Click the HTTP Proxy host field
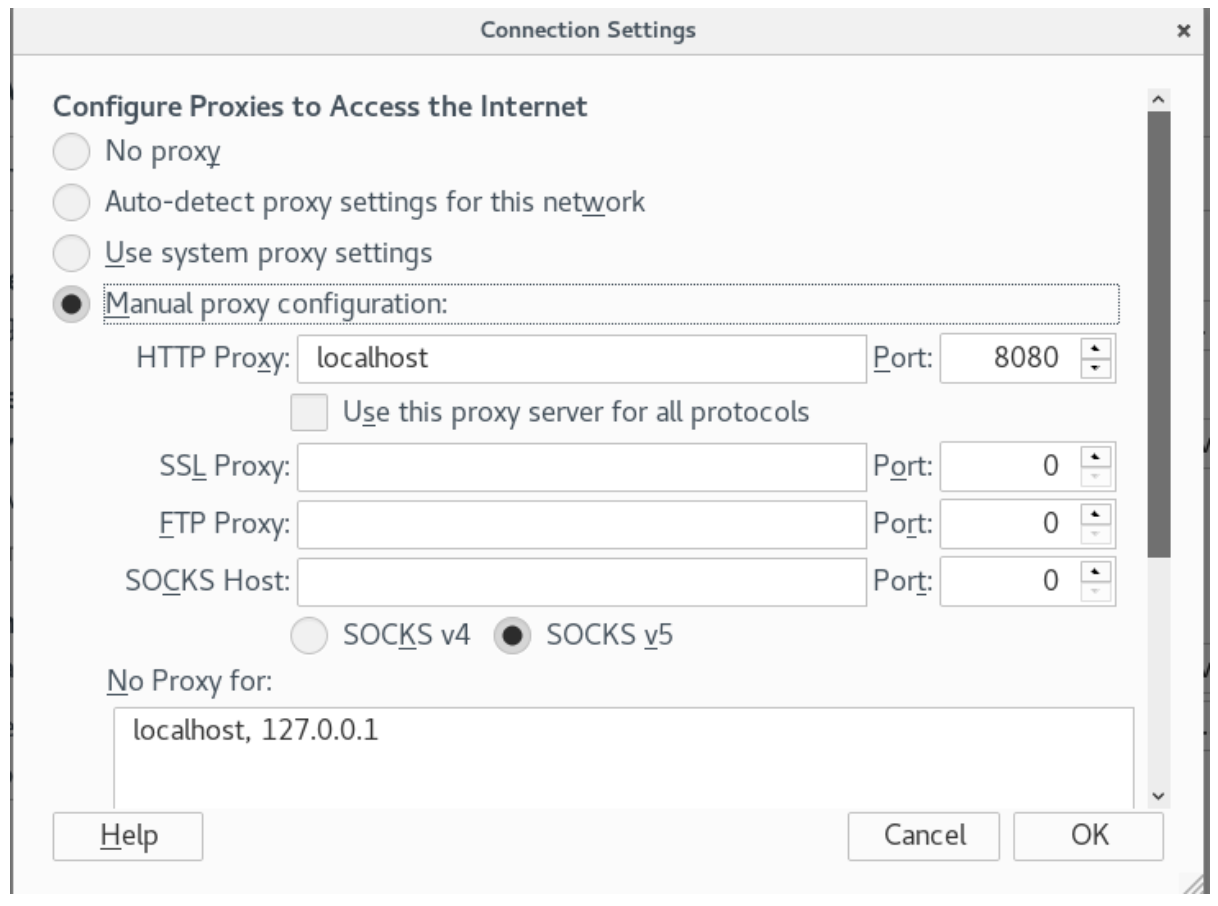 pyautogui.click(x=581, y=358)
